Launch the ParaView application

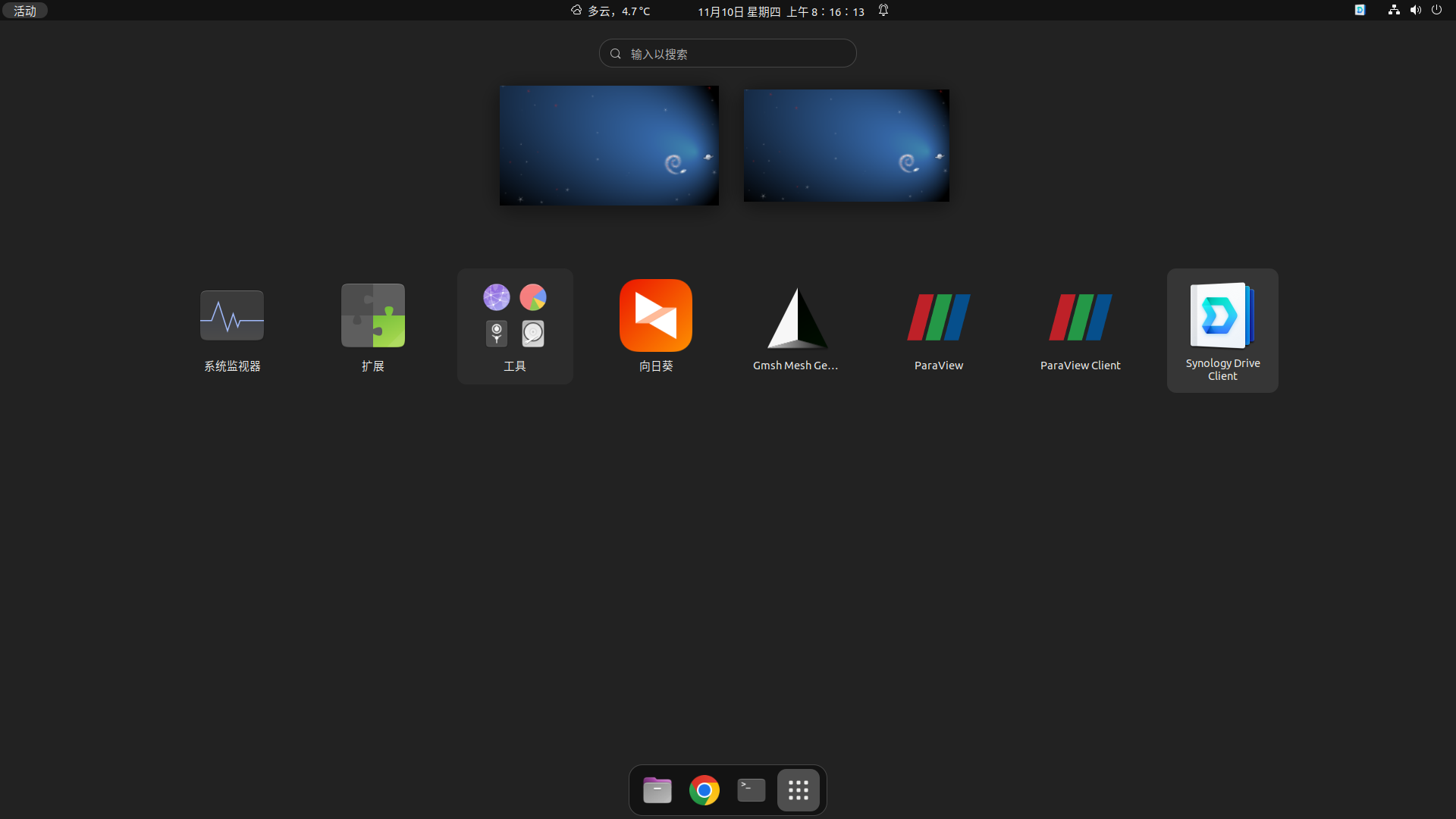[x=939, y=317]
